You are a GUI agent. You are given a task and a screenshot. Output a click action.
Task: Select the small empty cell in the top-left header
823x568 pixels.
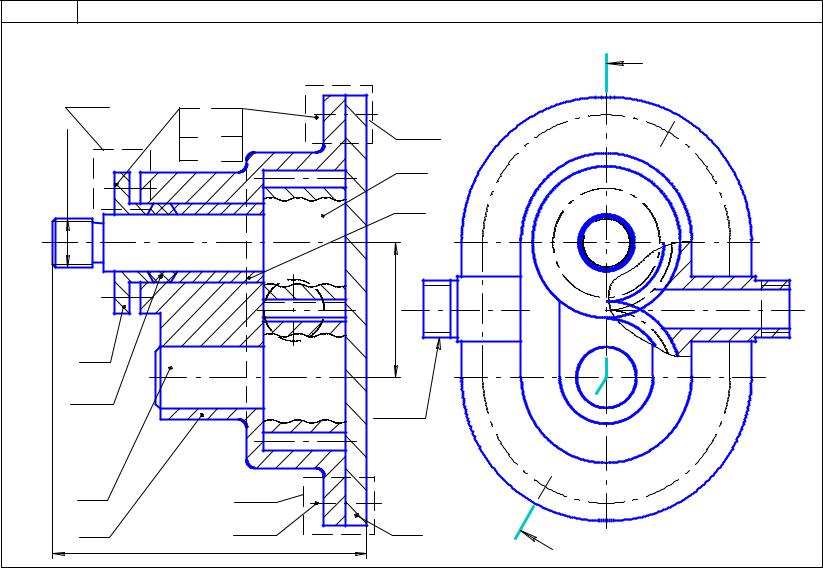[x=39, y=12]
